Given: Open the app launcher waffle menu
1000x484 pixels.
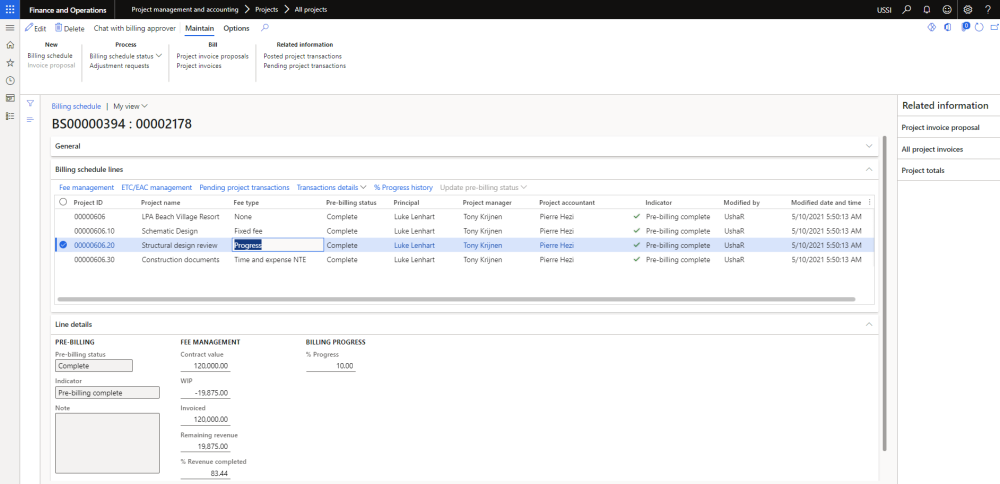Looking at the screenshot, I should click(x=9, y=9).
